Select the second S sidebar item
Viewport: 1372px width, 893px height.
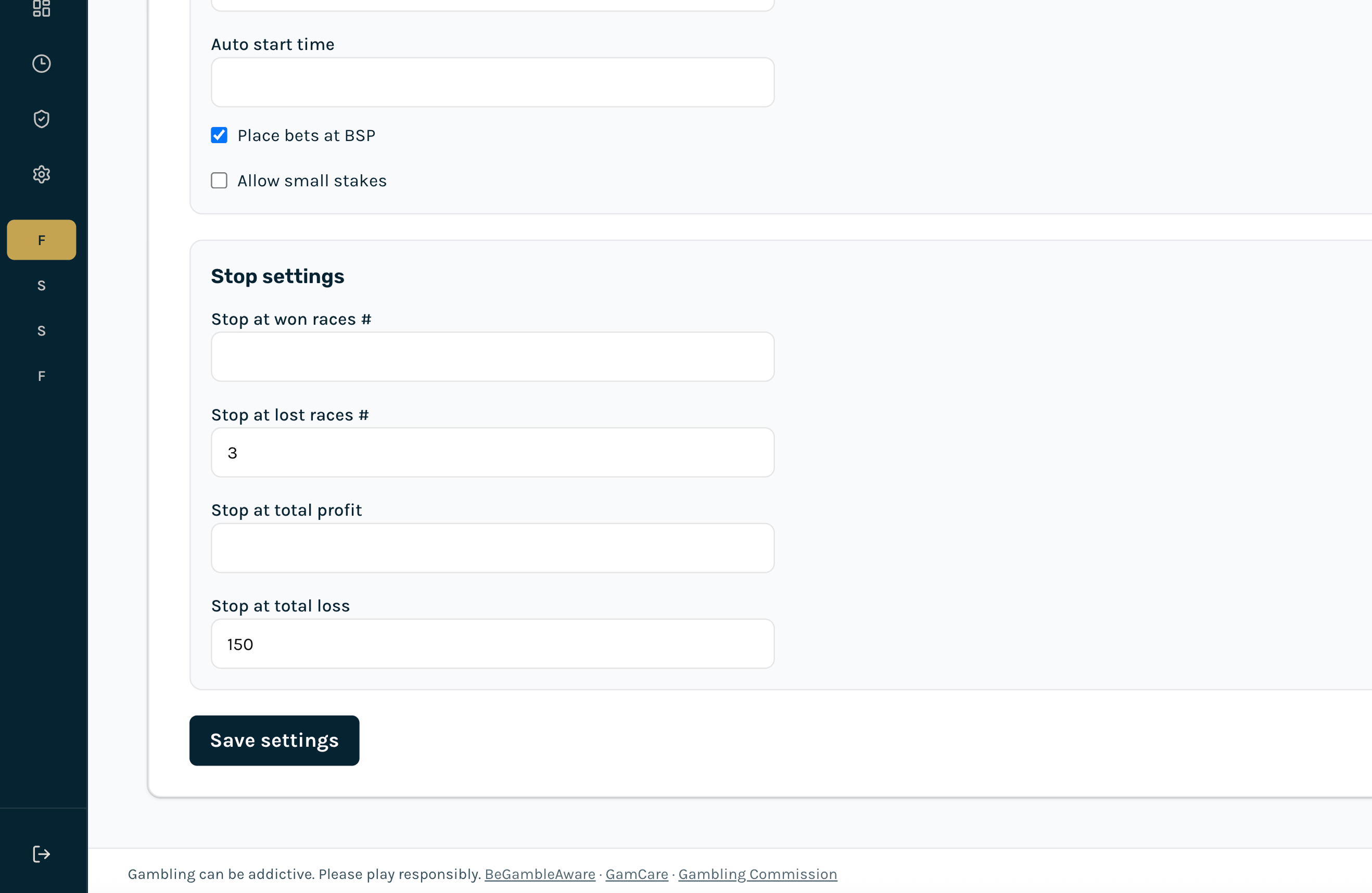(x=42, y=331)
